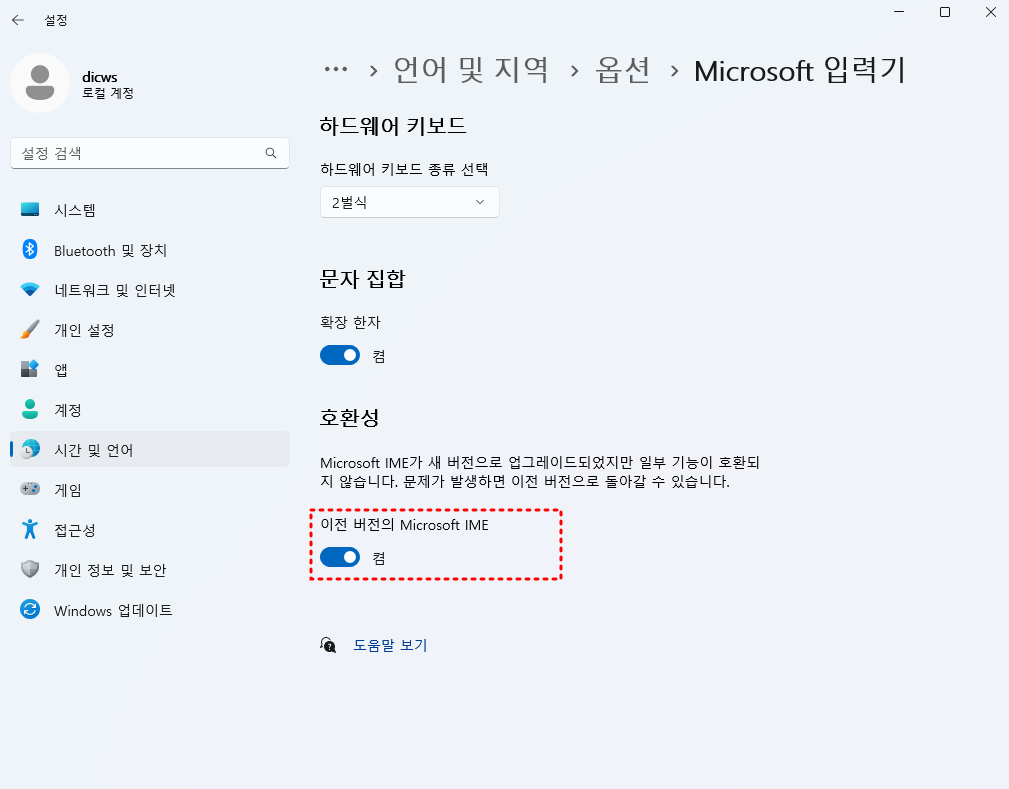Expand the breadcrumb ellipsis menu
The width and height of the screenshot is (1009, 789).
click(x=336, y=69)
